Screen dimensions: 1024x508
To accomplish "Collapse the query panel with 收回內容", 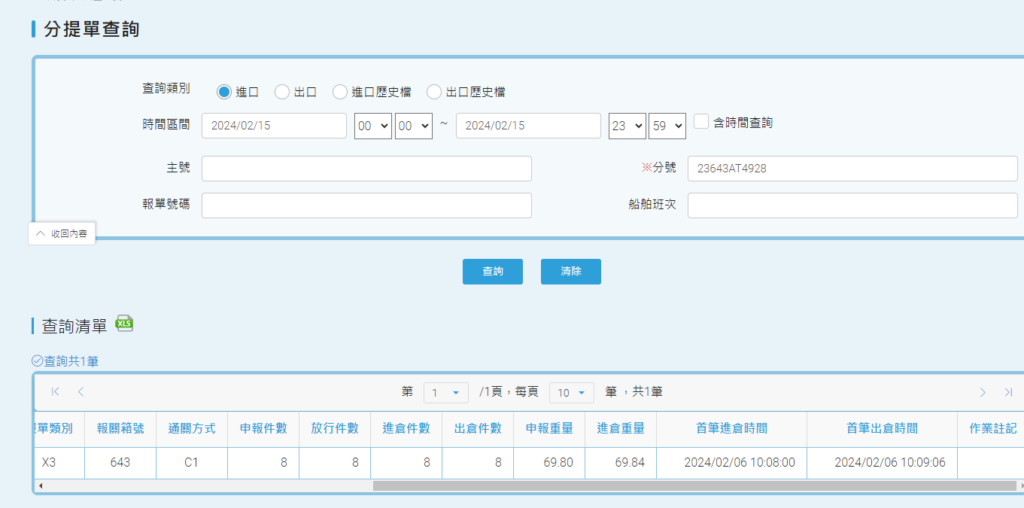I will click(x=62, y=233).
